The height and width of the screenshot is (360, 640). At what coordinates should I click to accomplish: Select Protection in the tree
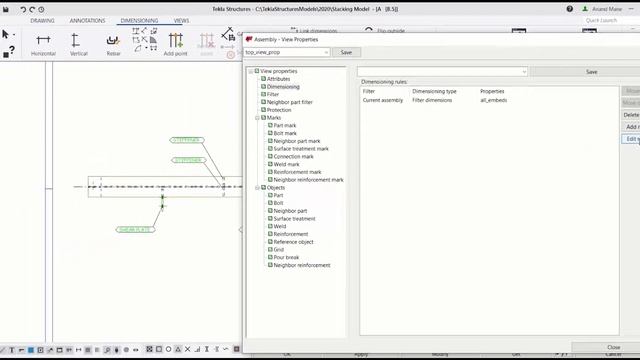[279, 110]
